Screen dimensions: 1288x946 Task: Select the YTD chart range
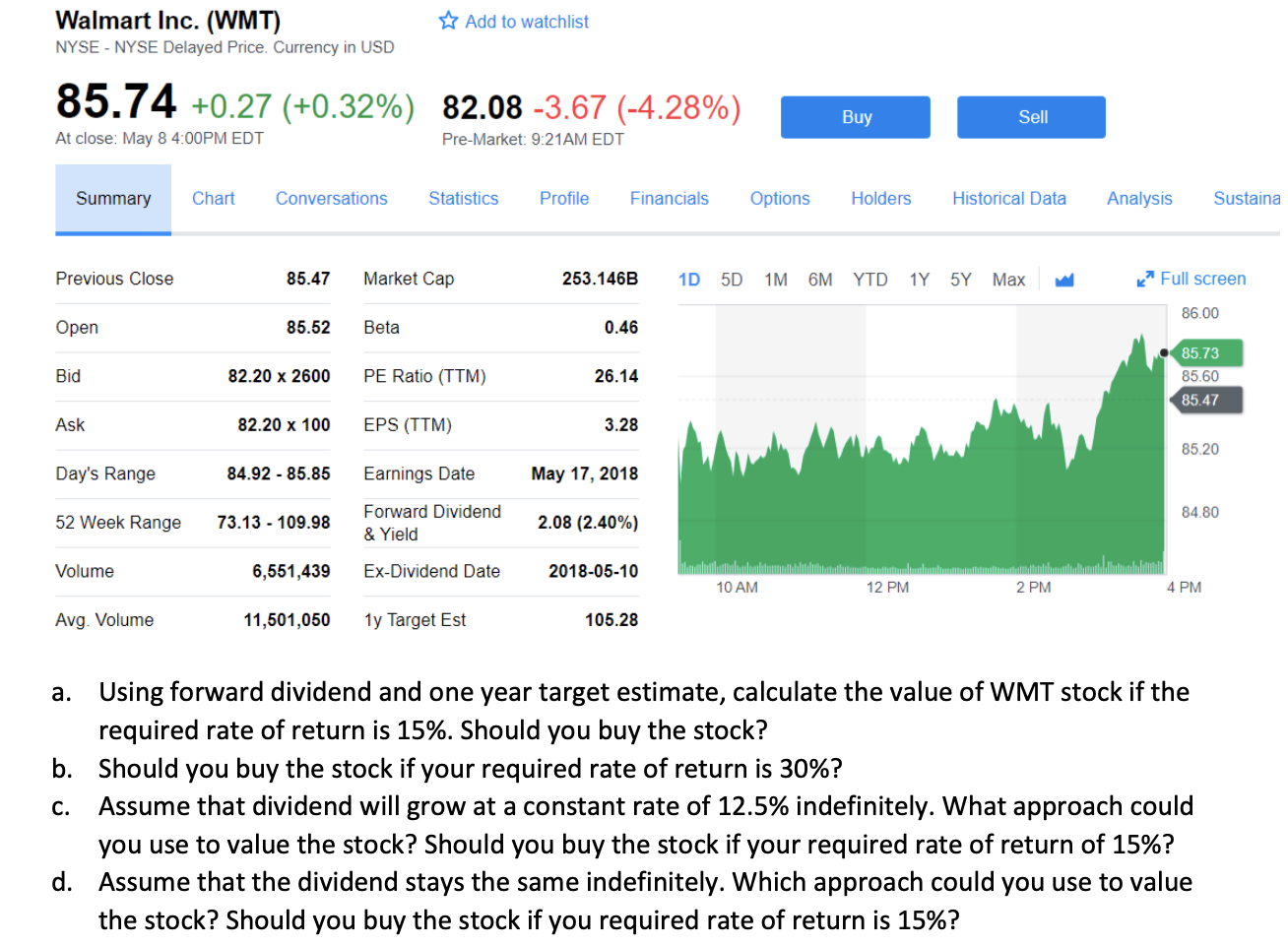tap(870, 280)
